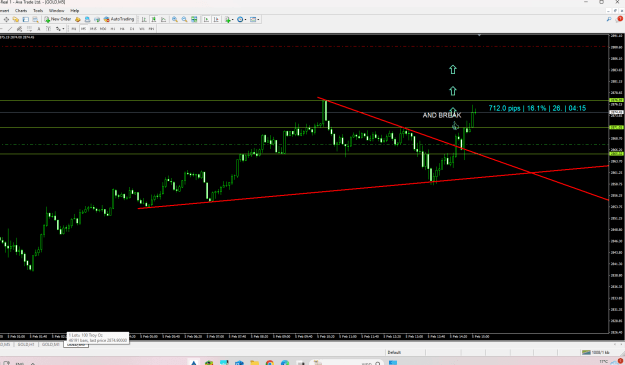This screenshot has height=365, width=625.
Task: Open Google Chrome from the taskbar
Action: tap(269, 363)
